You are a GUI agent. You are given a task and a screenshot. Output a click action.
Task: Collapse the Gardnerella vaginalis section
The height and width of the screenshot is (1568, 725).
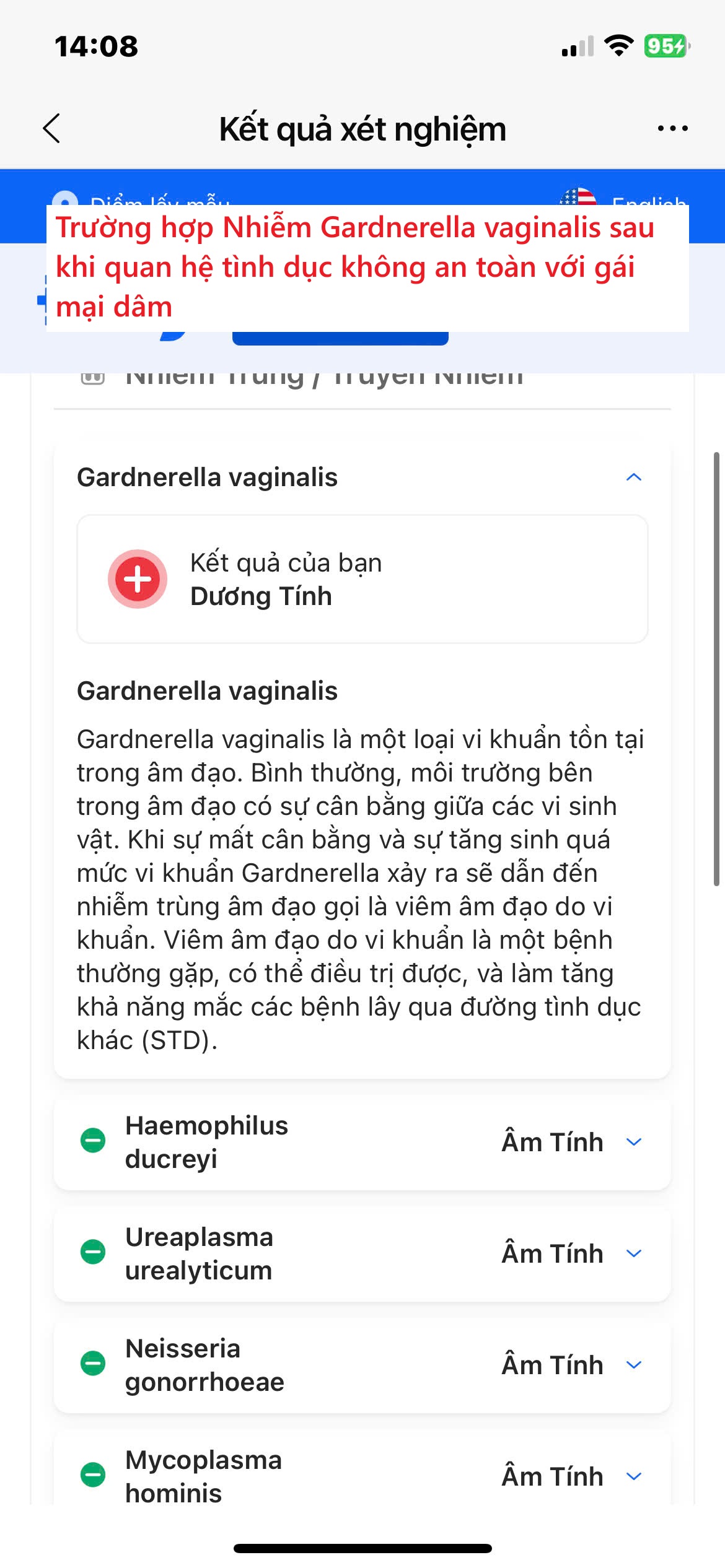click(x=633, y=477)
